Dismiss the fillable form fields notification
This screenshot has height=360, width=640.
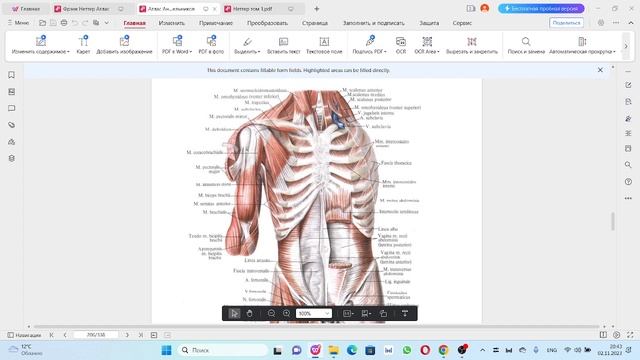point(600,70)
